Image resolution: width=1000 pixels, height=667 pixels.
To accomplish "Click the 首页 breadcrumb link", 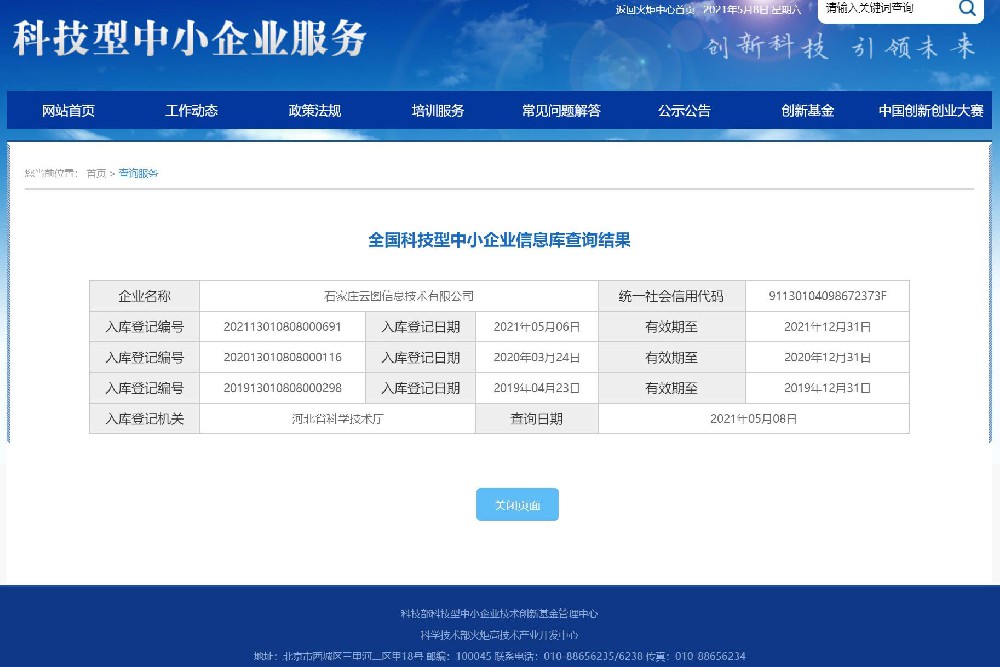I will (96, 173).
